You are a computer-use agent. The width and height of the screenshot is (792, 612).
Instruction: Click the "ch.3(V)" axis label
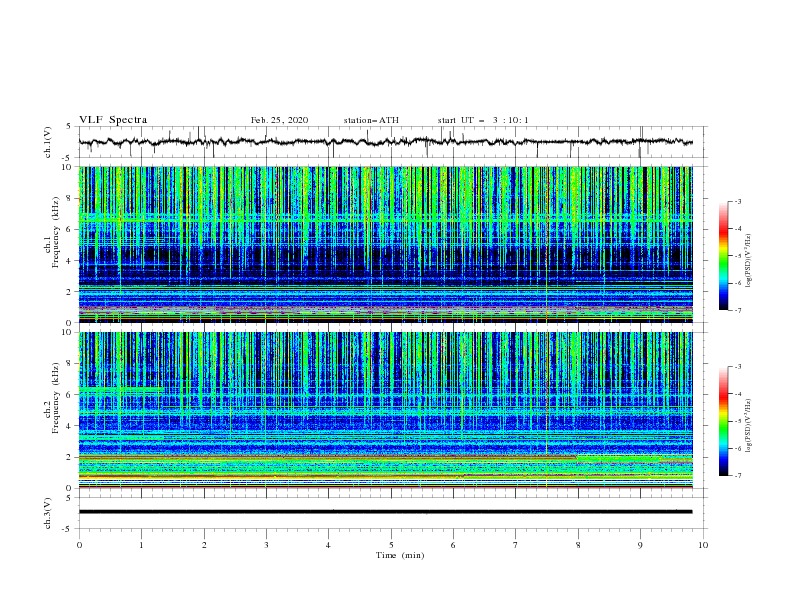(48, 513)
